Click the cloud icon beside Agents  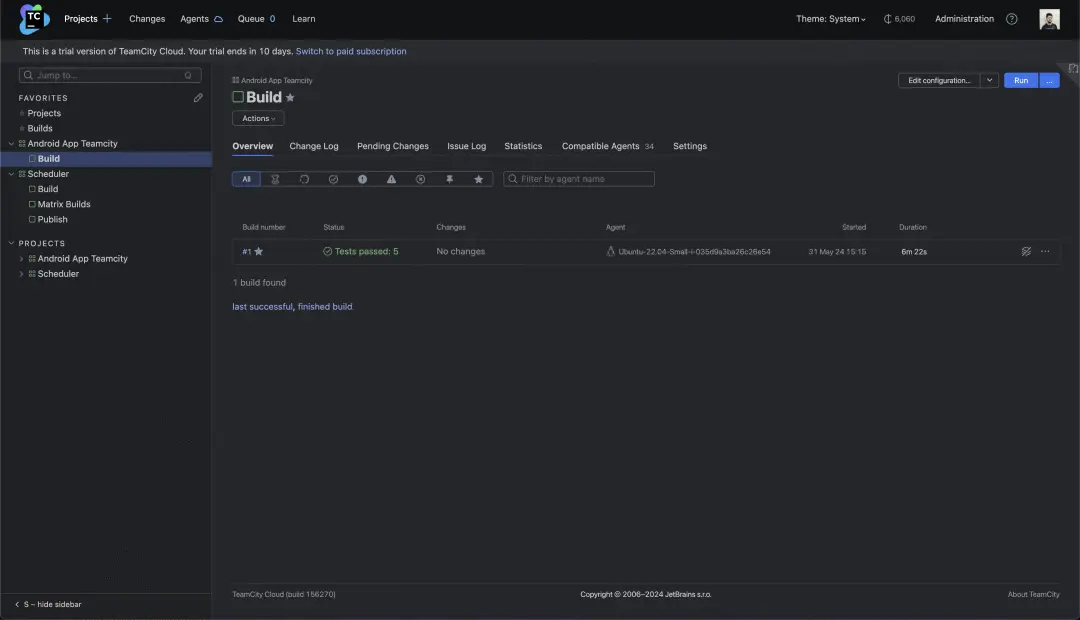pos(218,19)
